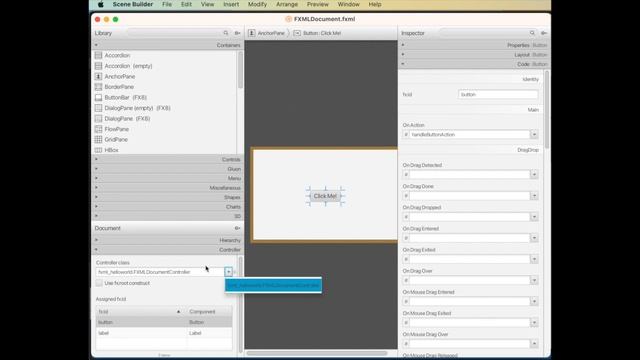Select the GridPane library icon
The height and width of the screenshot is (360, 640).
(x=98, y=140)
